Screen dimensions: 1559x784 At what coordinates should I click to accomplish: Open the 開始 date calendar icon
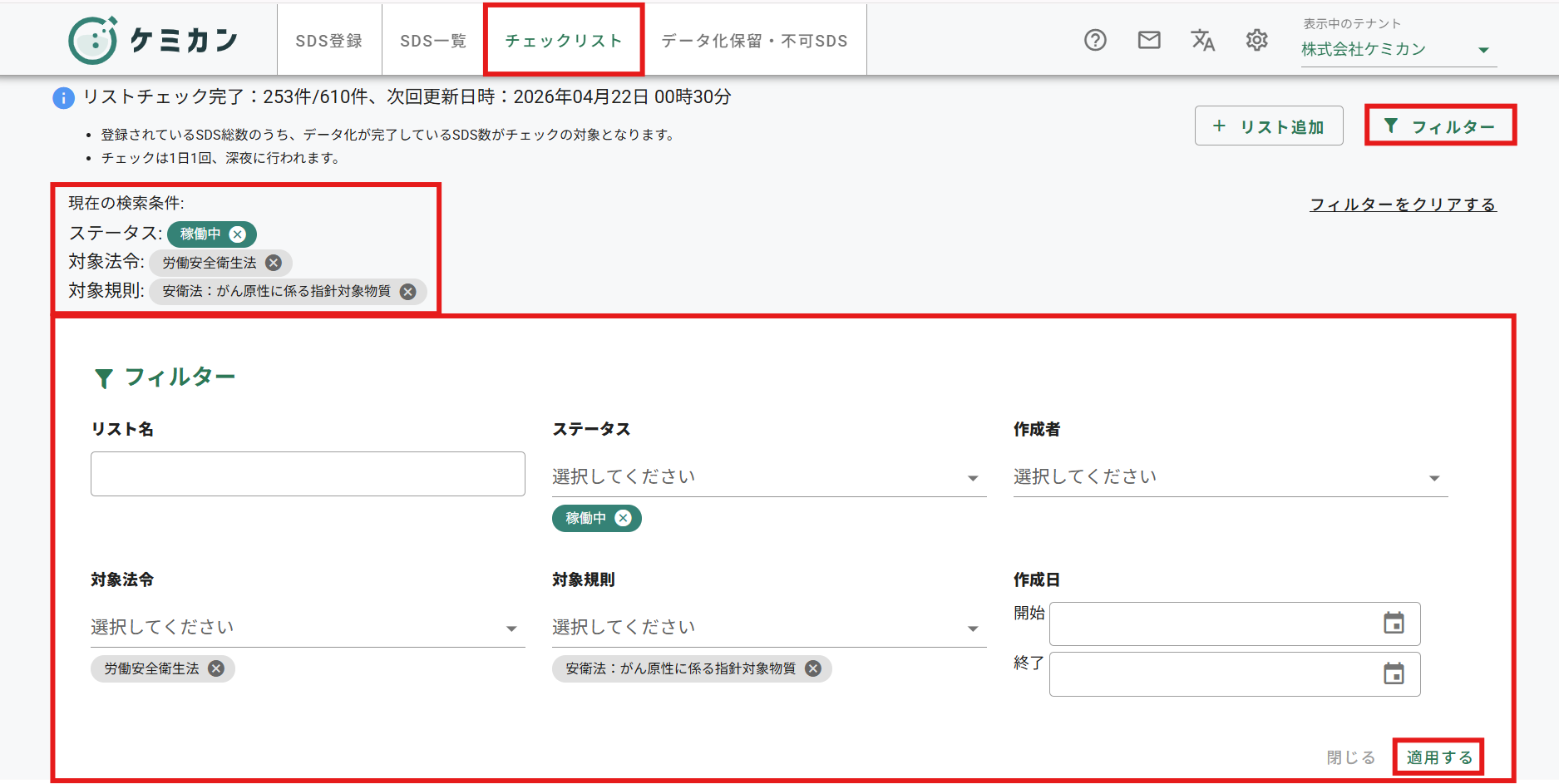click(1394, 623)
